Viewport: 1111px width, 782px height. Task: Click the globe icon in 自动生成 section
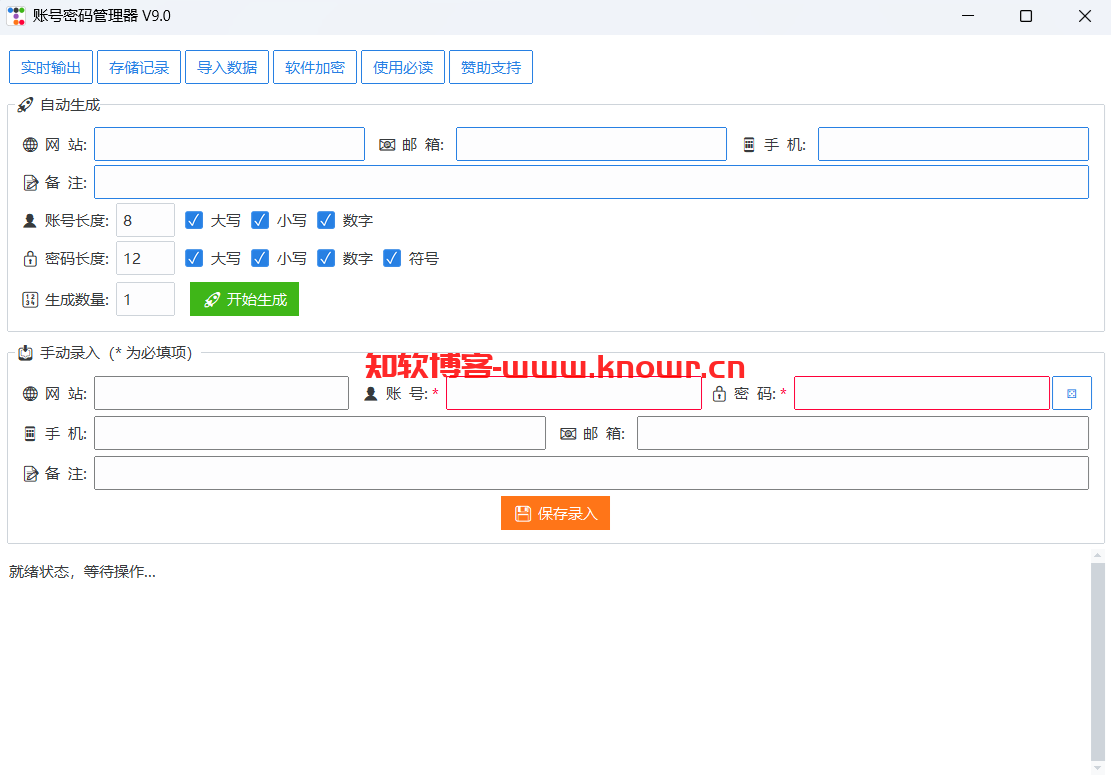[30, 144]
